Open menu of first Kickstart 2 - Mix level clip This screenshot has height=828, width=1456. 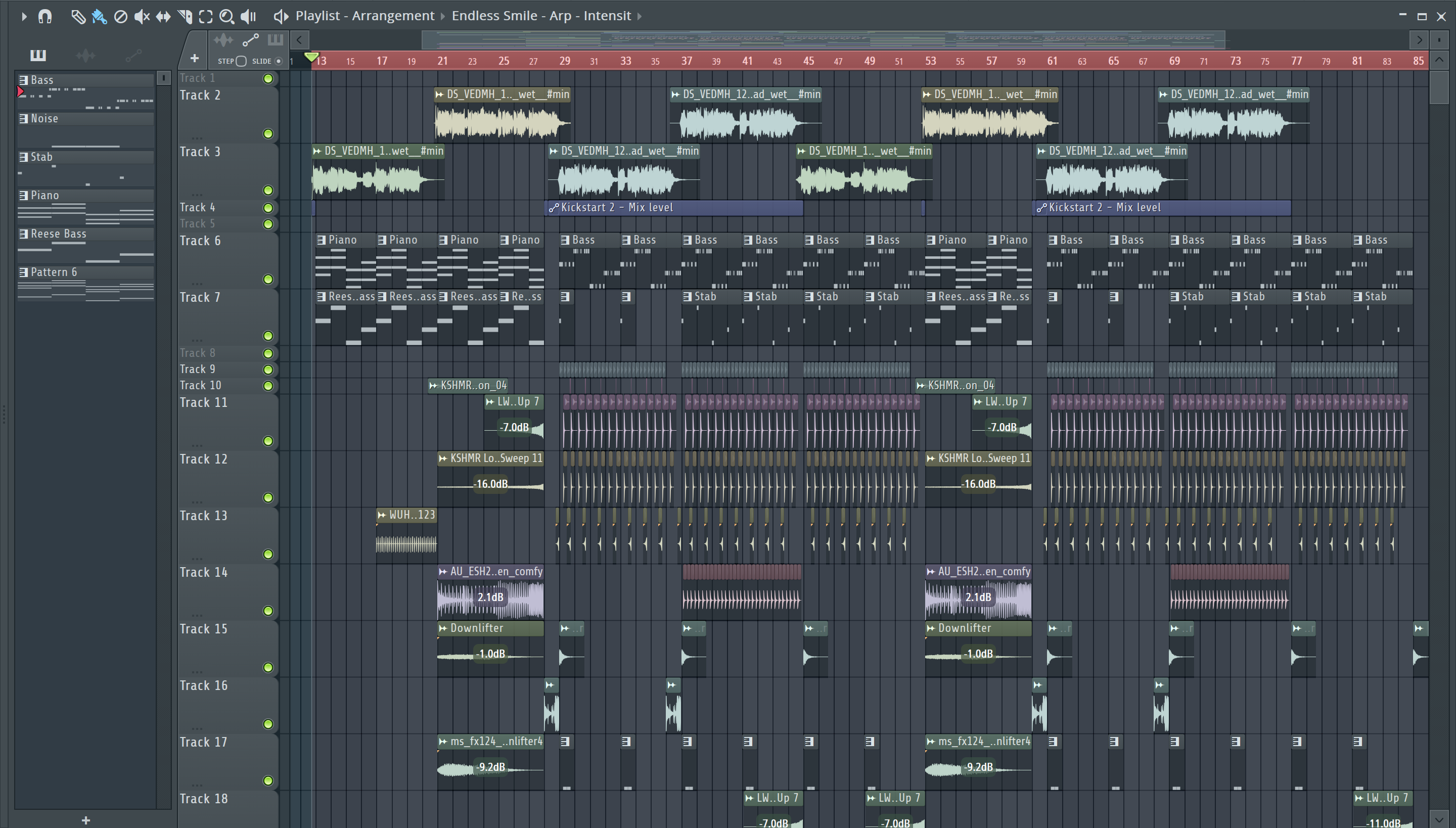554,208
